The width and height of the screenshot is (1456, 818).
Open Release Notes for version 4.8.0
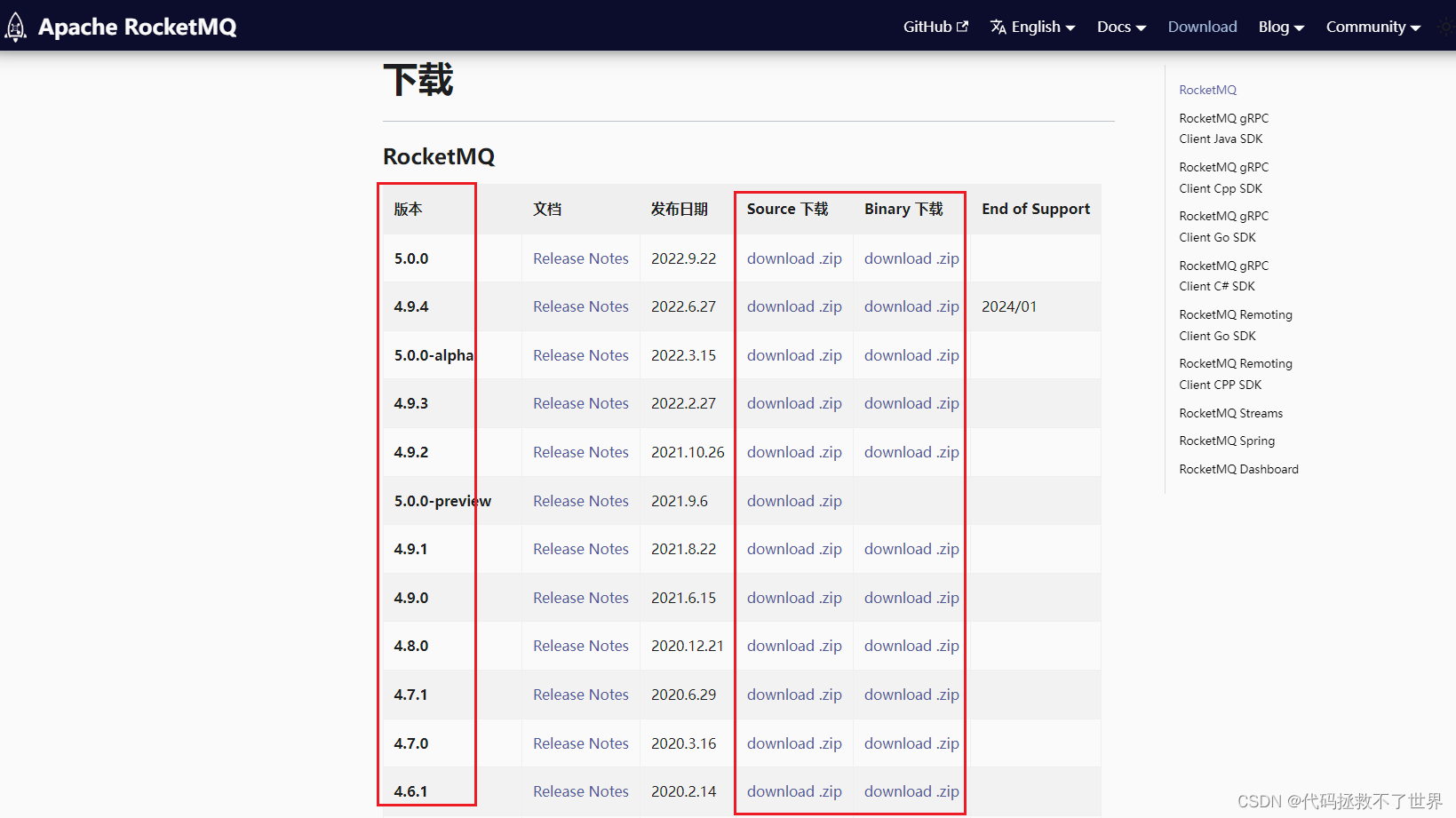[x=581, y=646]
